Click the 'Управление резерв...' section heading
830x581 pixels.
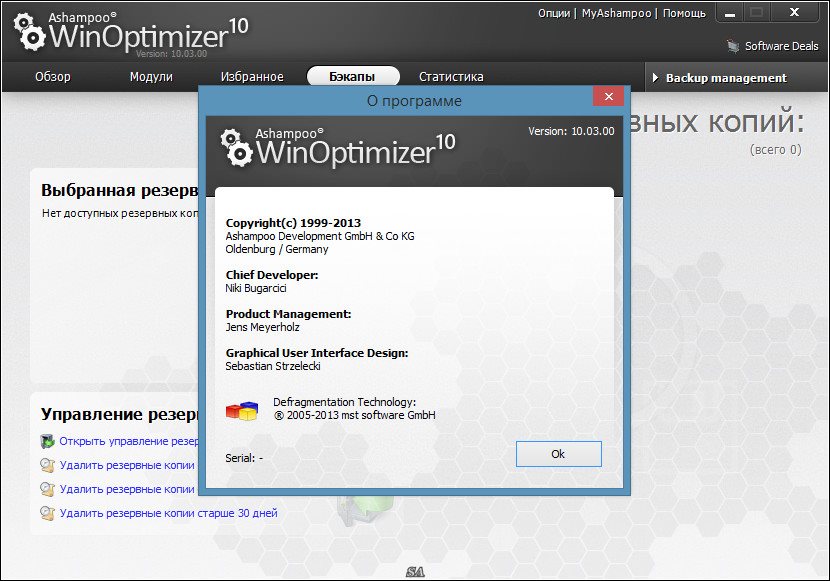pos(120,414)
